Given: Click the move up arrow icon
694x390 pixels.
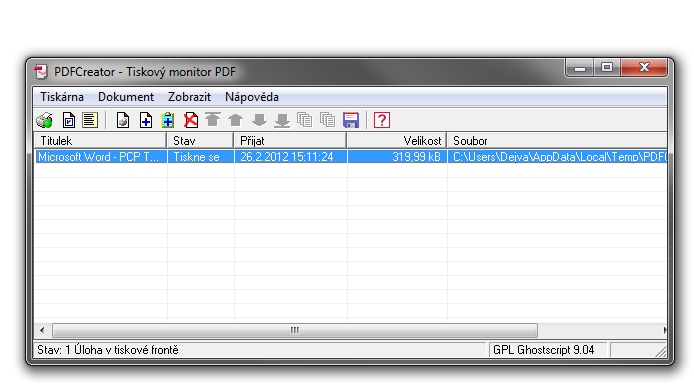Looking at the screenshot, I should (x=235, y=120).
